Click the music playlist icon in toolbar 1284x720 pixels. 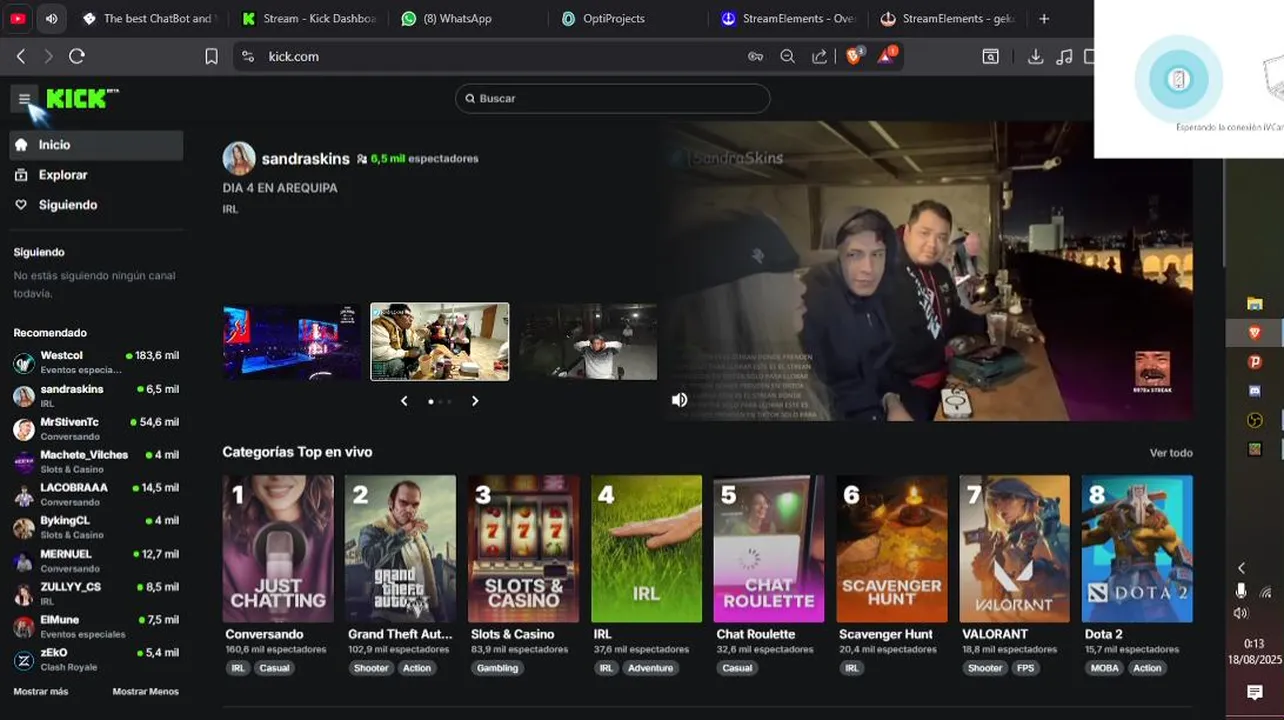point(1064,57)
